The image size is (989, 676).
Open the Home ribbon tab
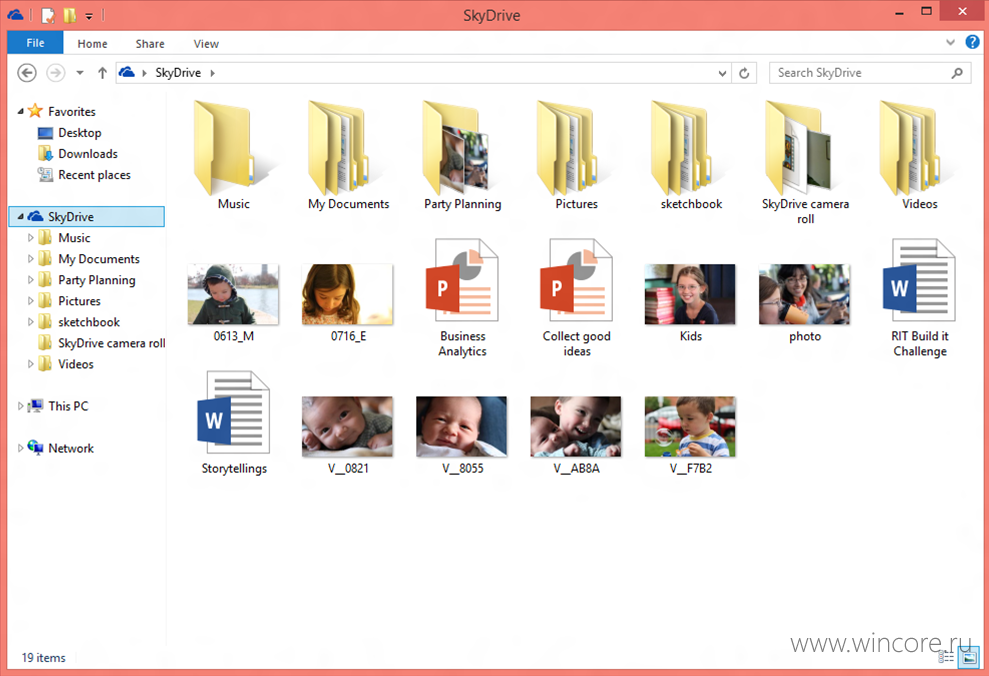pyautogui.click(x=92, y=44)
